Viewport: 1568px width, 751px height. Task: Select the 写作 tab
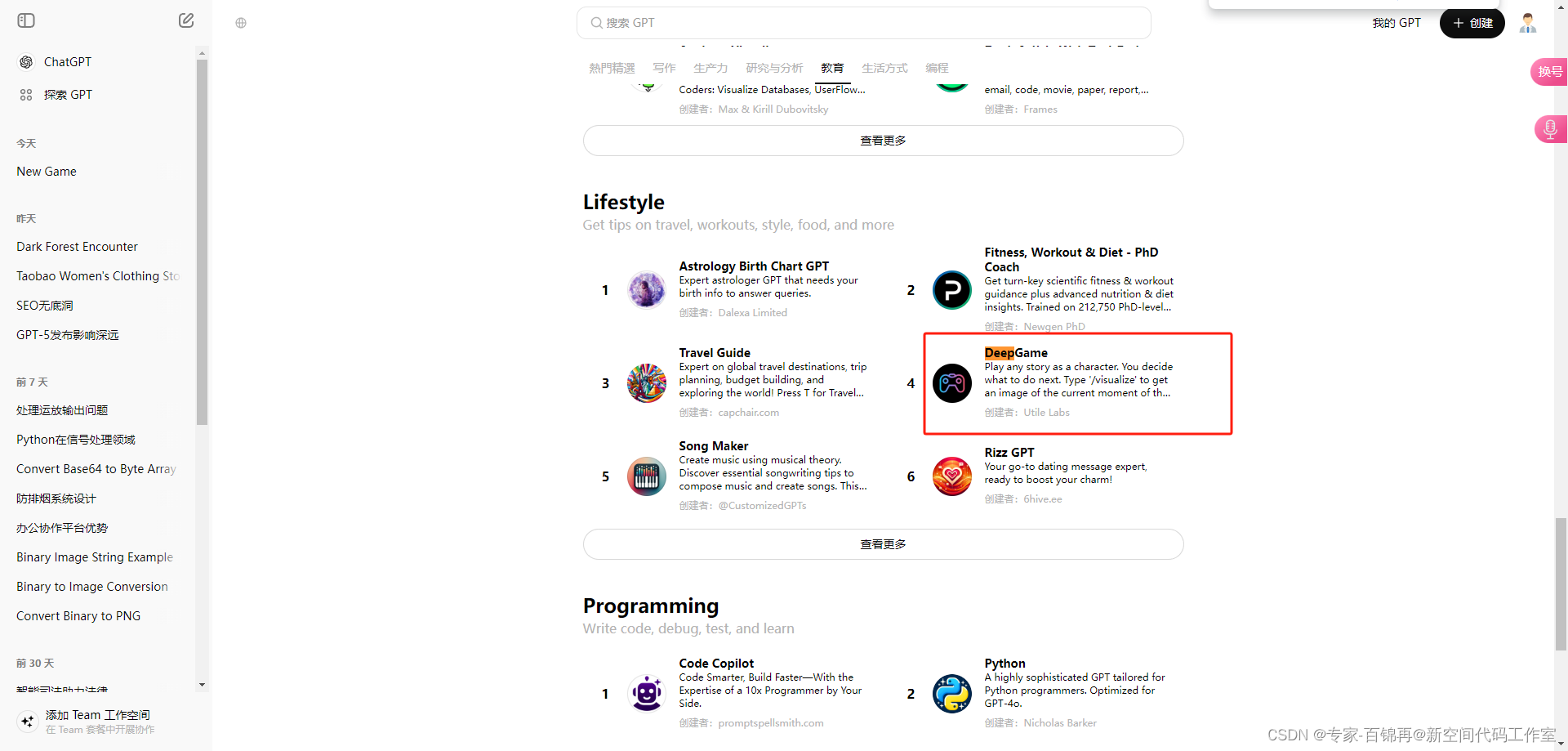[664, 68]
